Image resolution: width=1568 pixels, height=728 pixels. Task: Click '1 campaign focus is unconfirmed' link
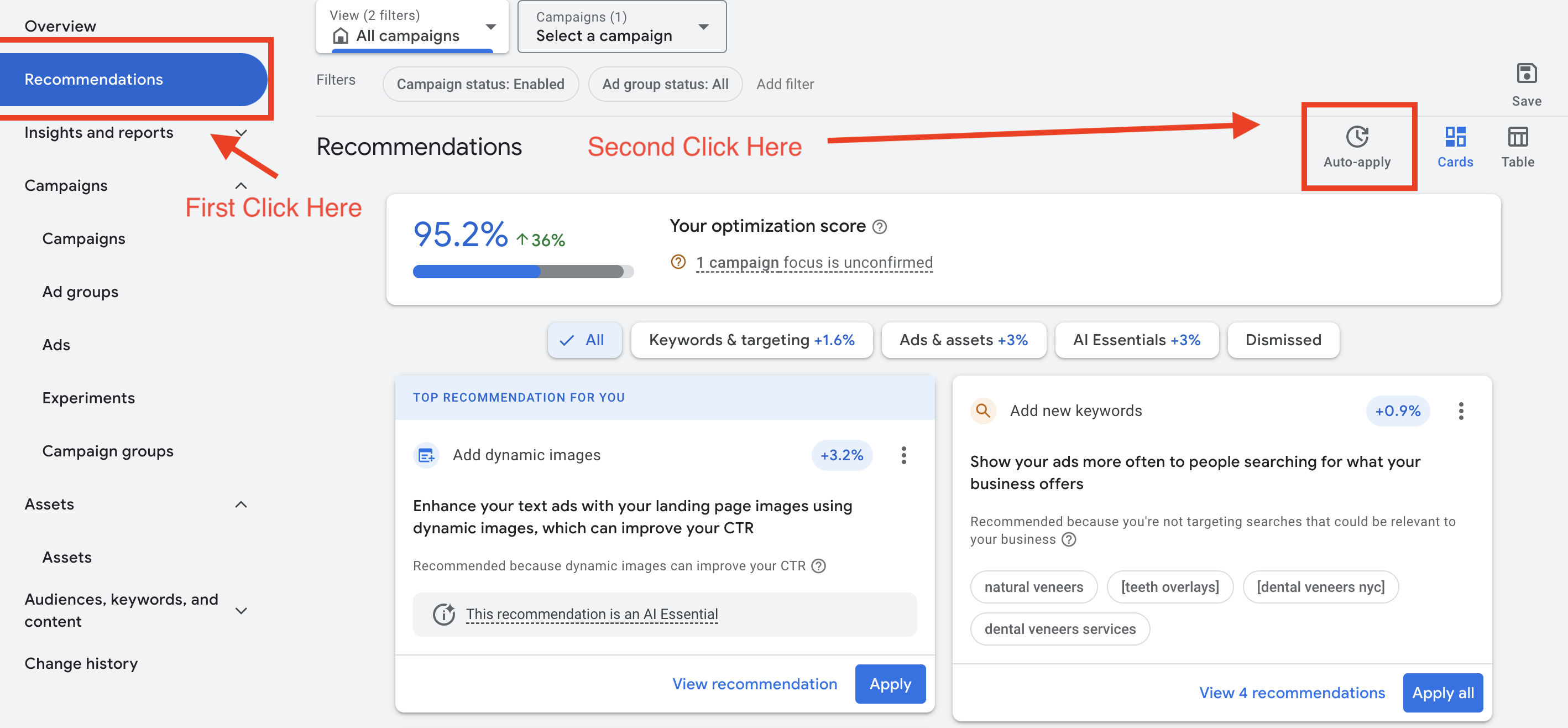pos(814,263)
